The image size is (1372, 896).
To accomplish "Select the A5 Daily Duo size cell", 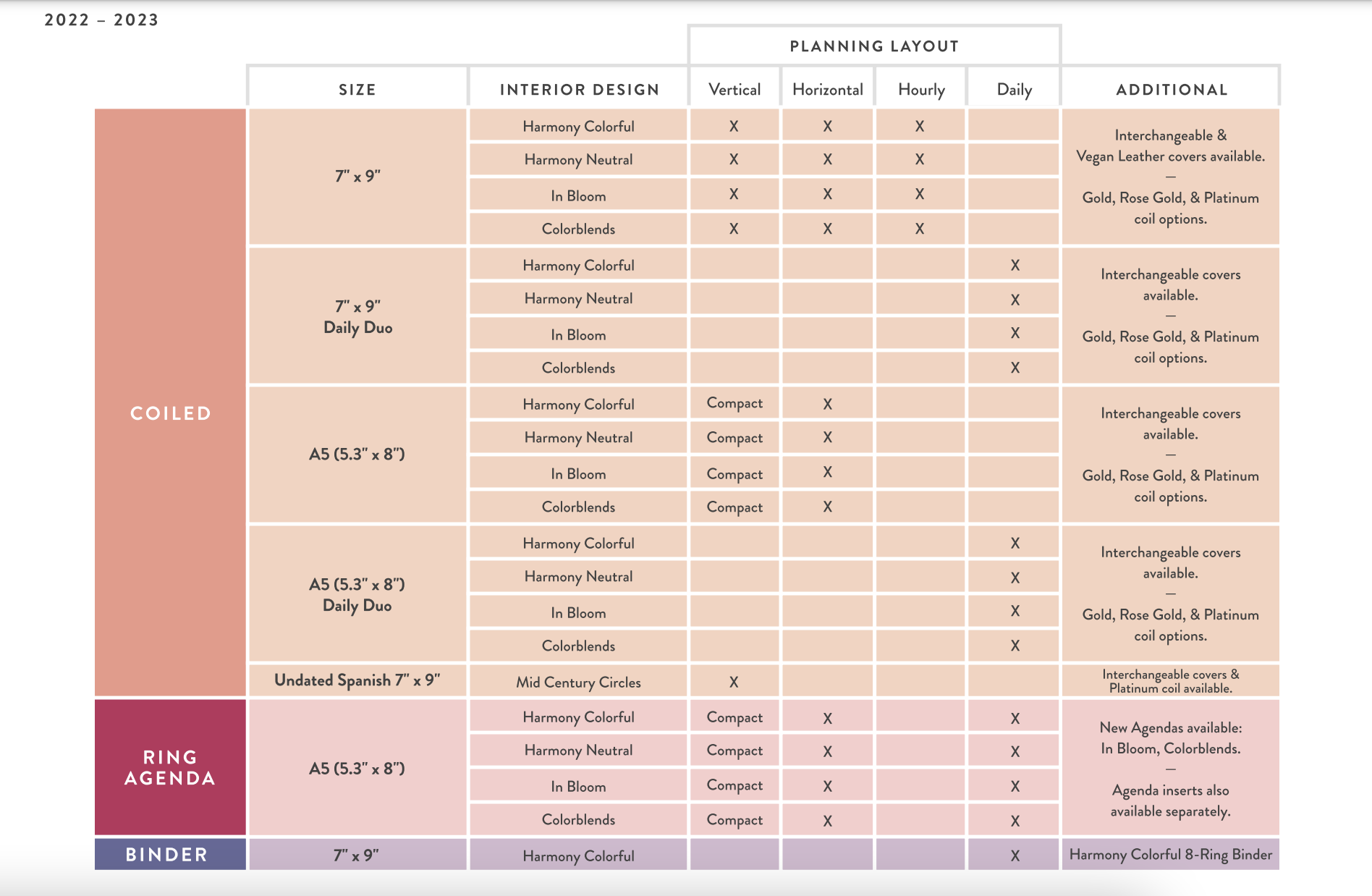I will tap(357, 593).
